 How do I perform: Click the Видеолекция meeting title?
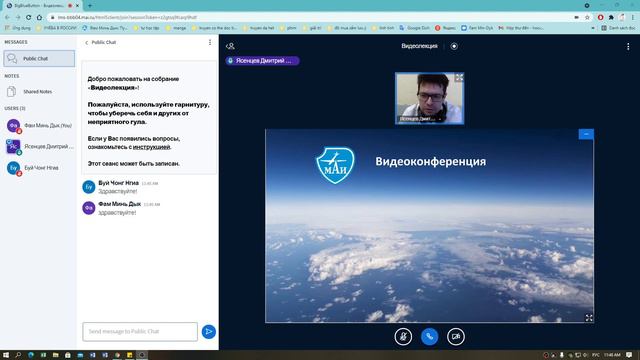pos(419,46)
